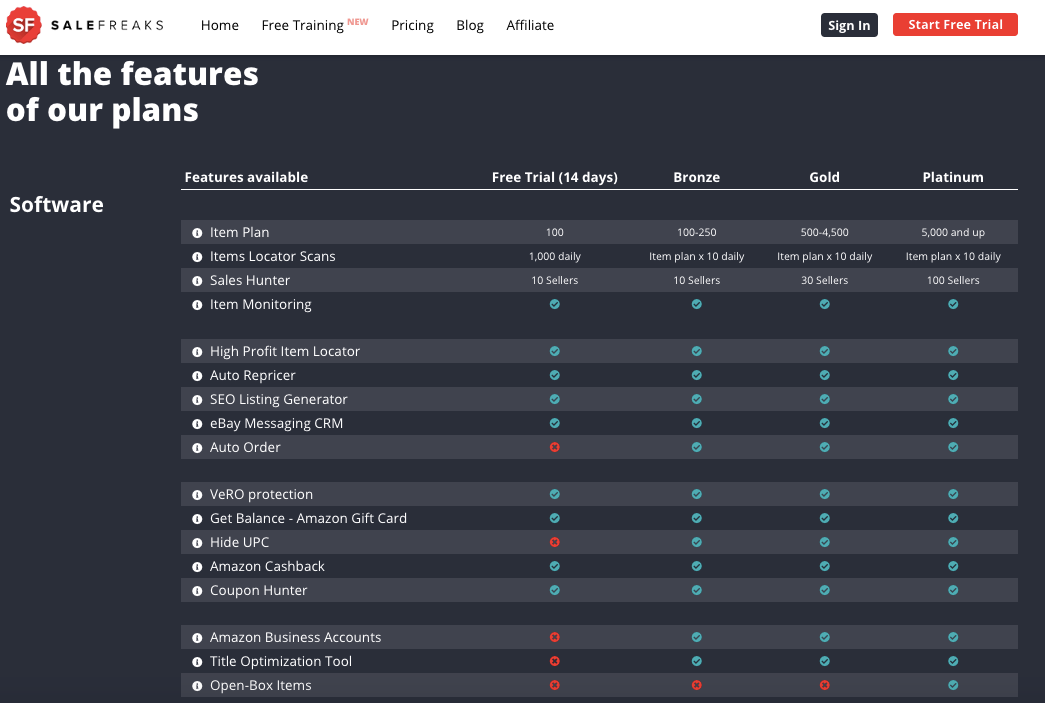Click Bronze checkmark for Amazon Business Accounts
1045x703 pixels.
coord(696,637)
